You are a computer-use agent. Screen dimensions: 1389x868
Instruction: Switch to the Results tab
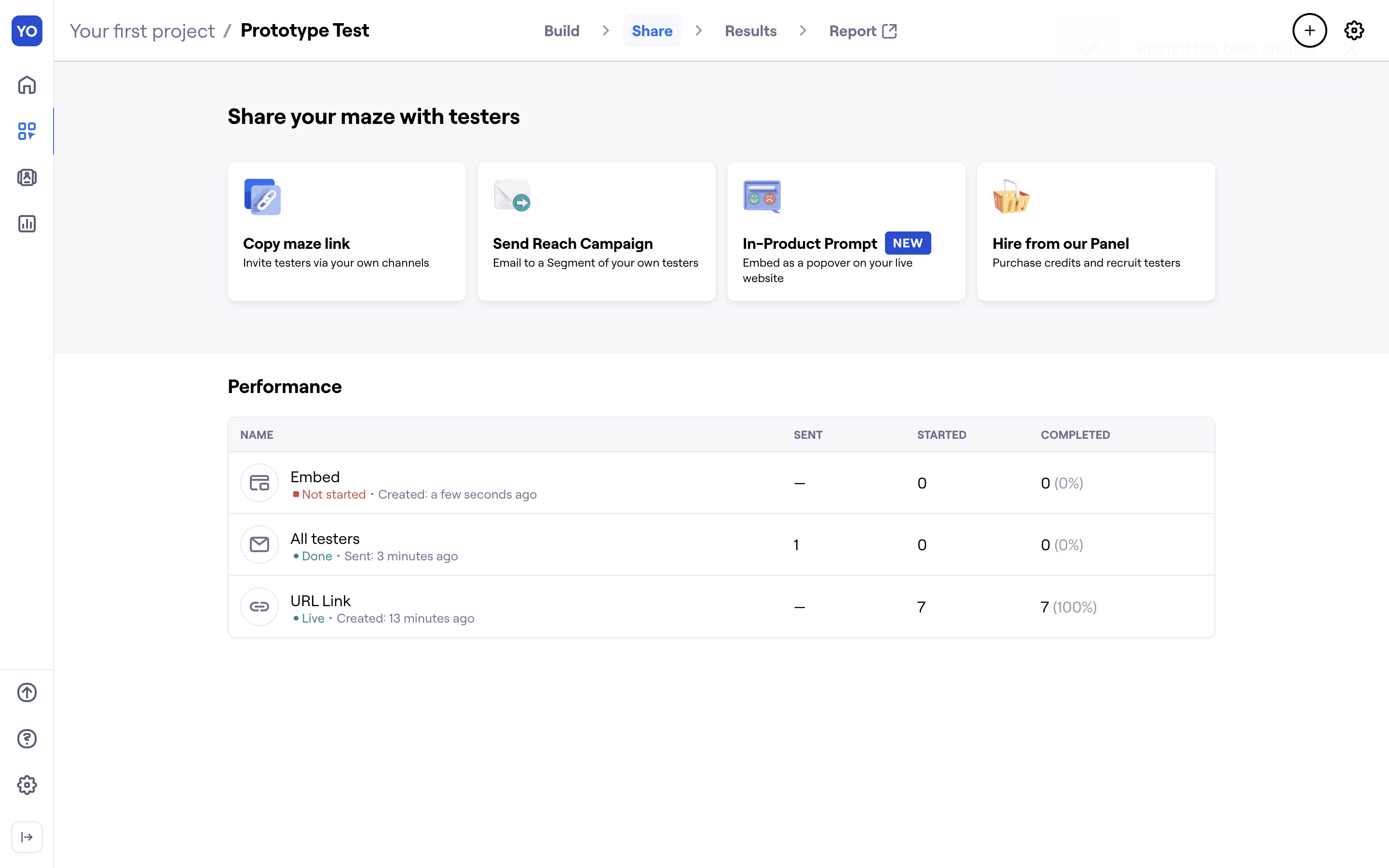pos(750,31)
